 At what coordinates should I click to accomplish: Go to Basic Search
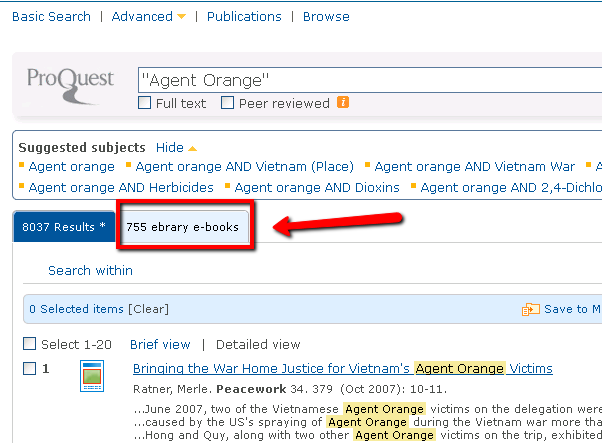(x=51, y=17)
